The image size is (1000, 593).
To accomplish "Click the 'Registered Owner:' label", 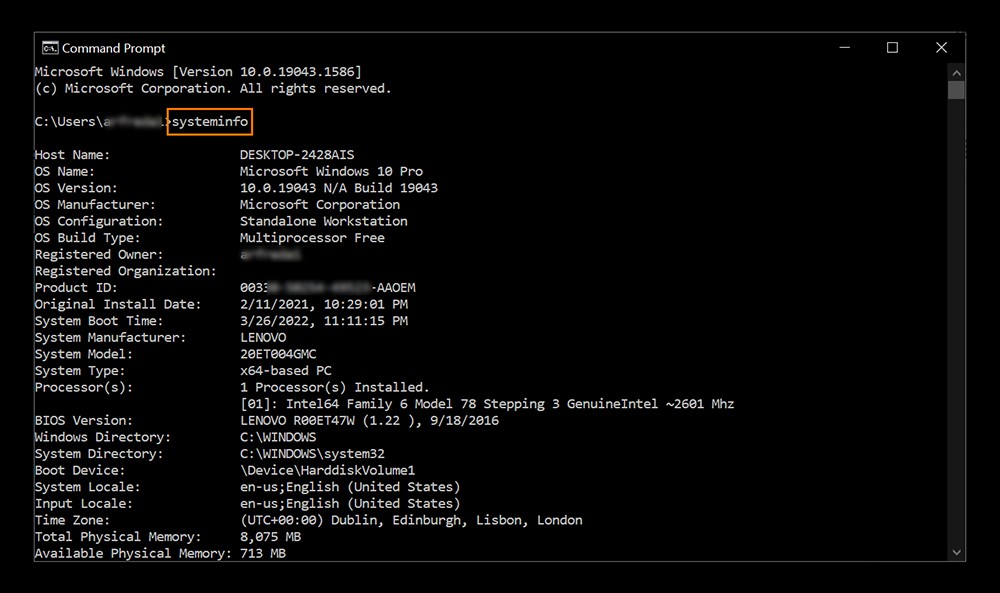I will [x=99, y=254].
